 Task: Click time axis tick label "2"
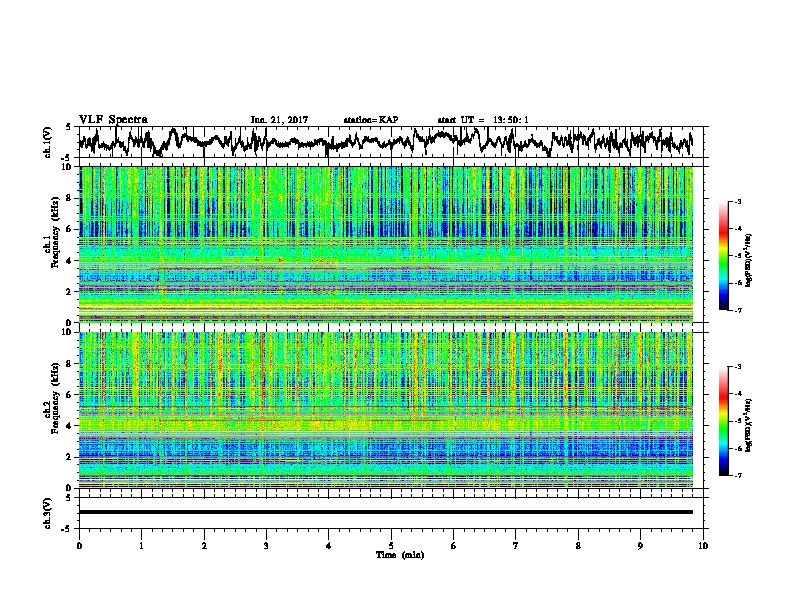pyautogui.click(x=204, y=546)
